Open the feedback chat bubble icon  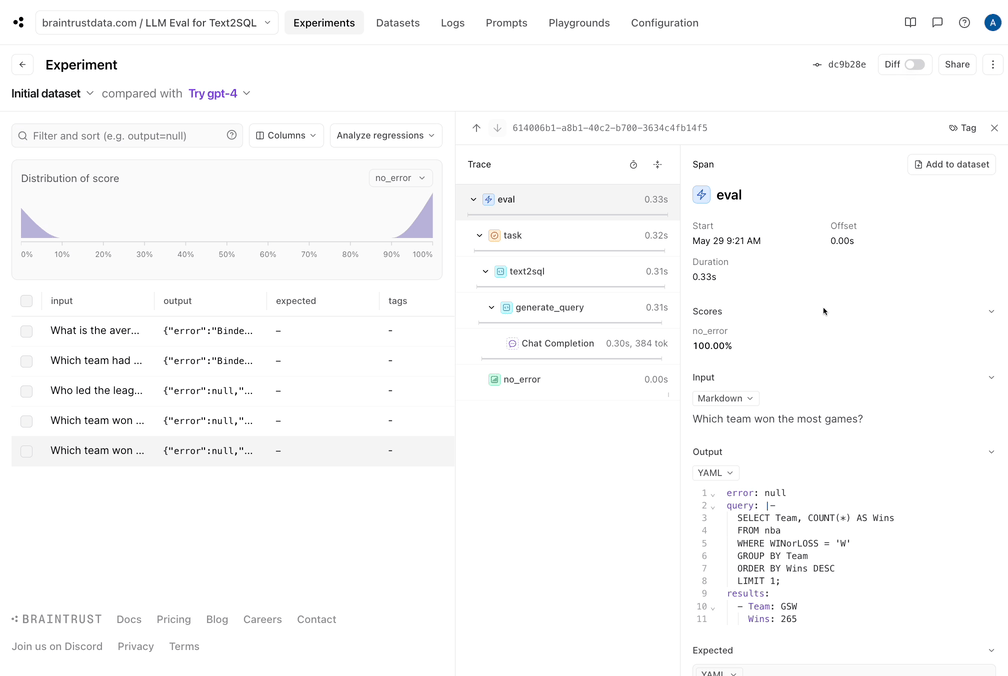coord(937,22)
